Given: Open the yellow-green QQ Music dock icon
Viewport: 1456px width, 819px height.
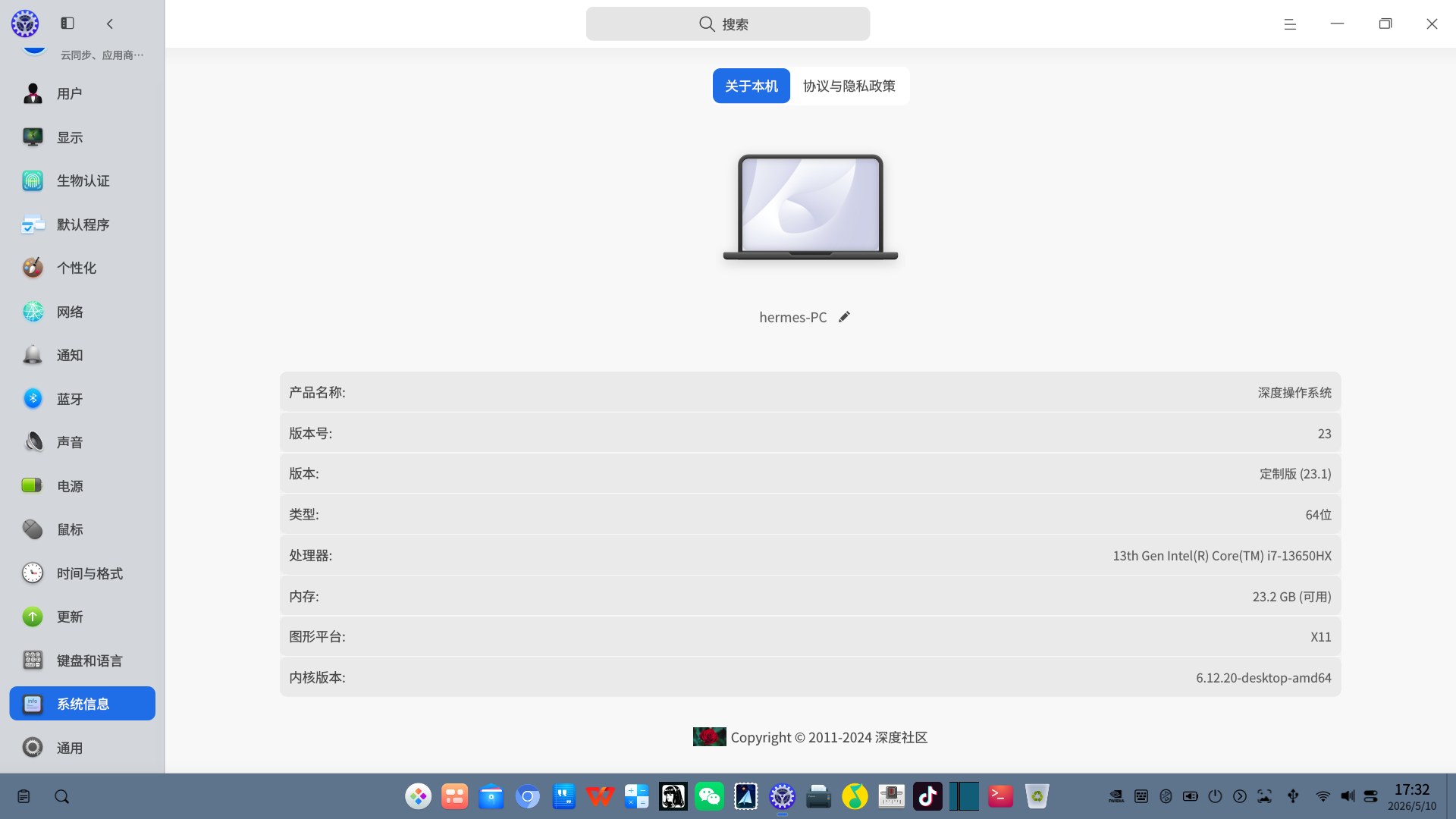Looking at the screenshot, I should (x=855, y=796).
